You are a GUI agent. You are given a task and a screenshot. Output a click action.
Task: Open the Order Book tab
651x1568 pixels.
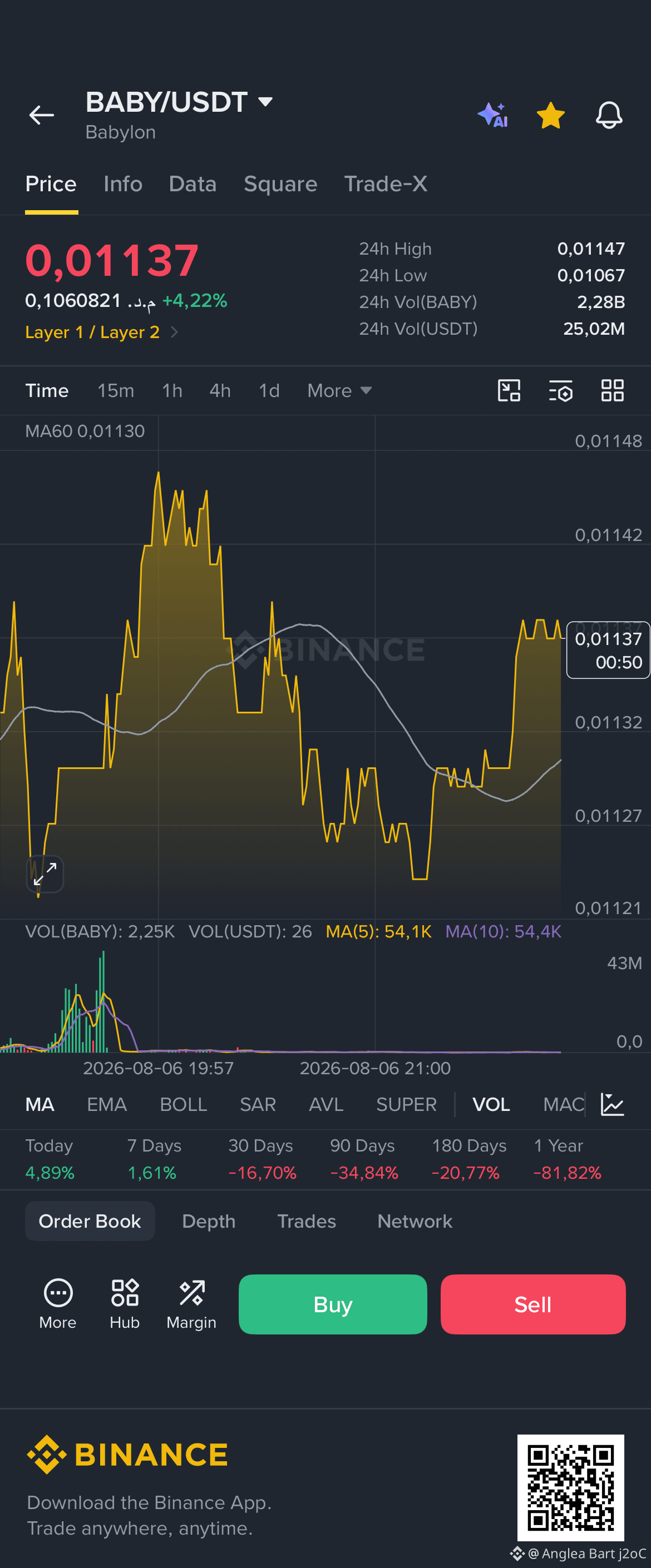(90, 1221)
